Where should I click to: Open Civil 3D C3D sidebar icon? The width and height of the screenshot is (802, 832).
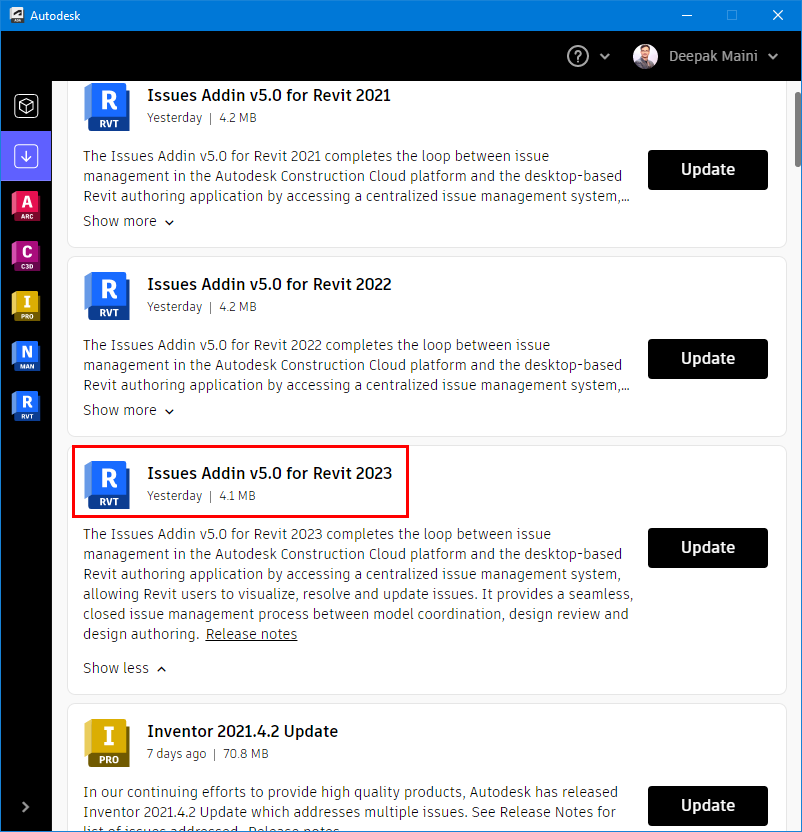pyautogui.click(x=27, y=256)
